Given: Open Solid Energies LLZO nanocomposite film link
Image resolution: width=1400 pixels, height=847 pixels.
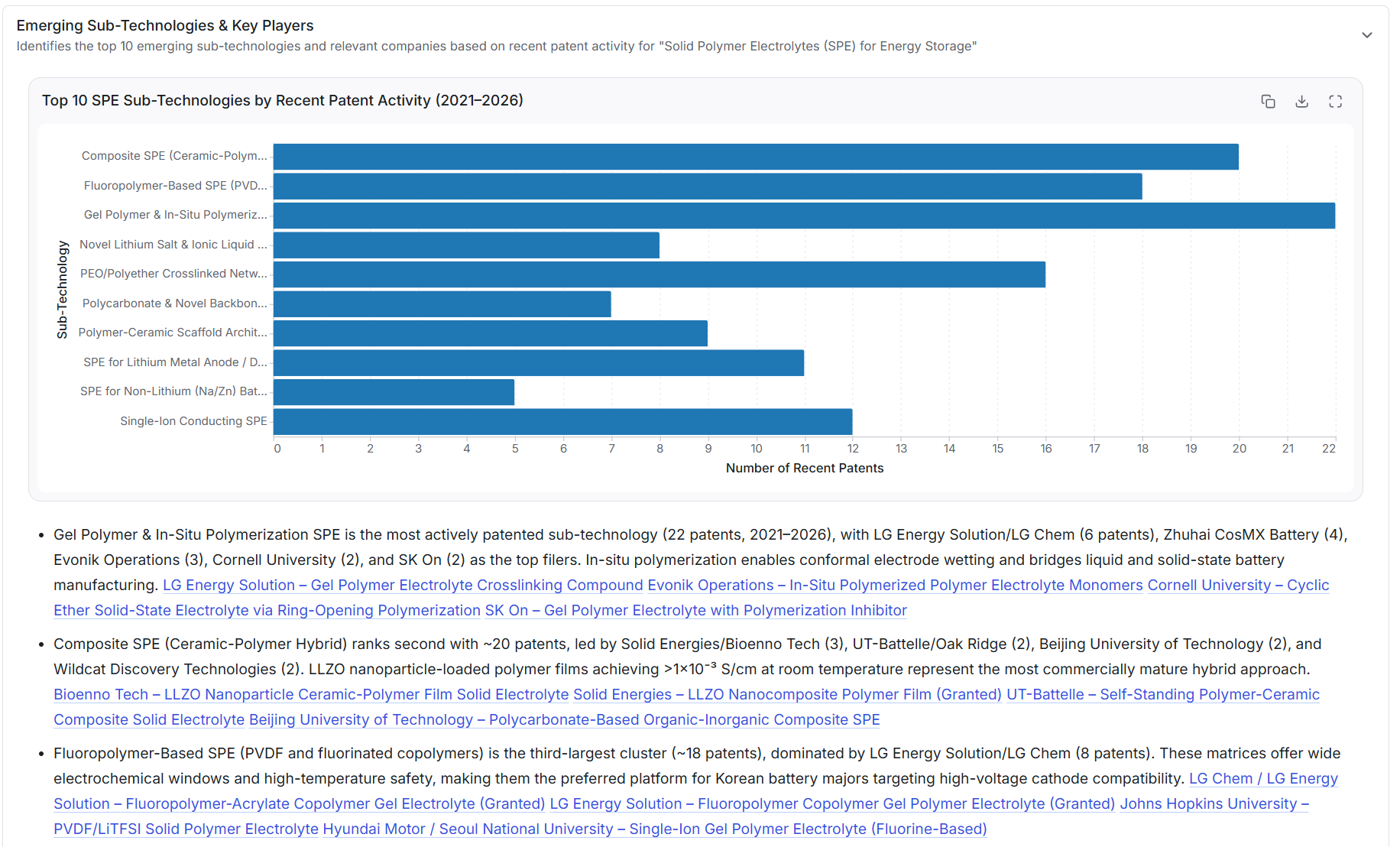Looking at the screenshot, I should pos(787,694).
